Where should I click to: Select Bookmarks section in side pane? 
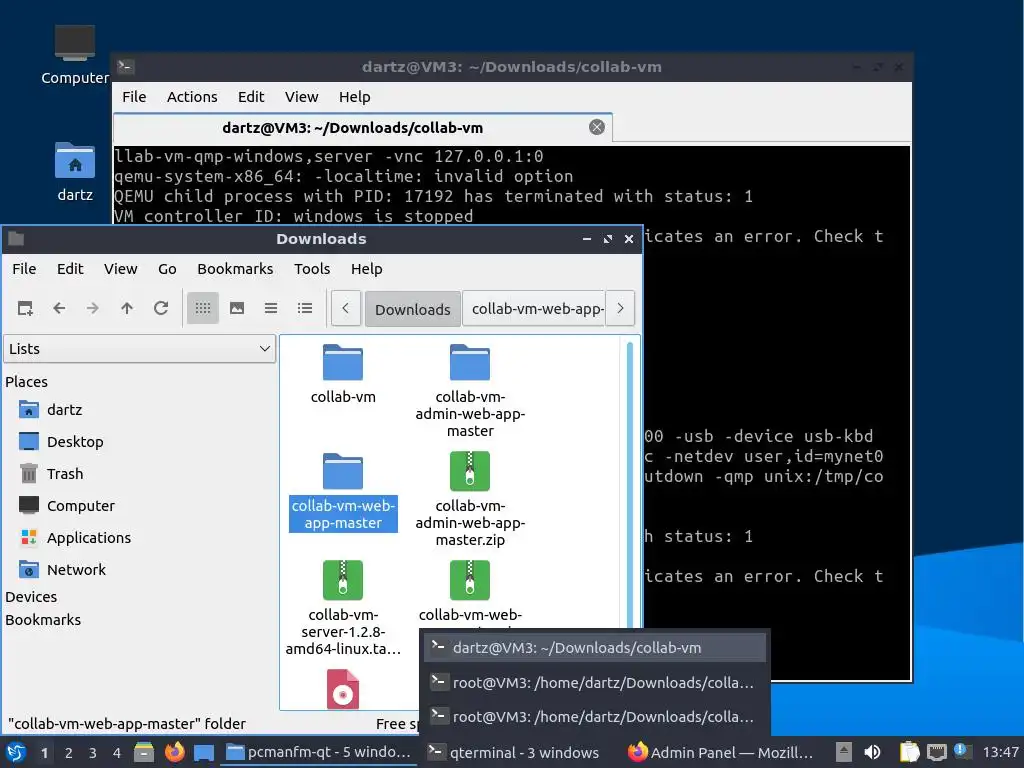(x=43, y=620)
